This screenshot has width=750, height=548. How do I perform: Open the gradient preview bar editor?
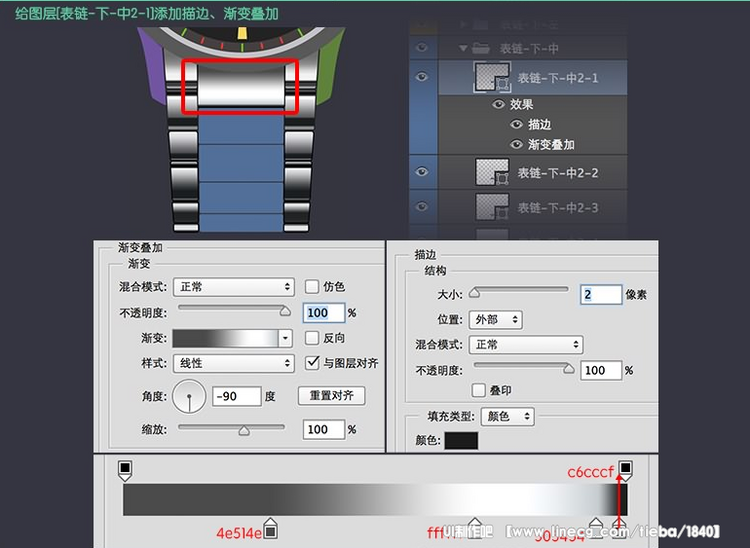point(225,338)
